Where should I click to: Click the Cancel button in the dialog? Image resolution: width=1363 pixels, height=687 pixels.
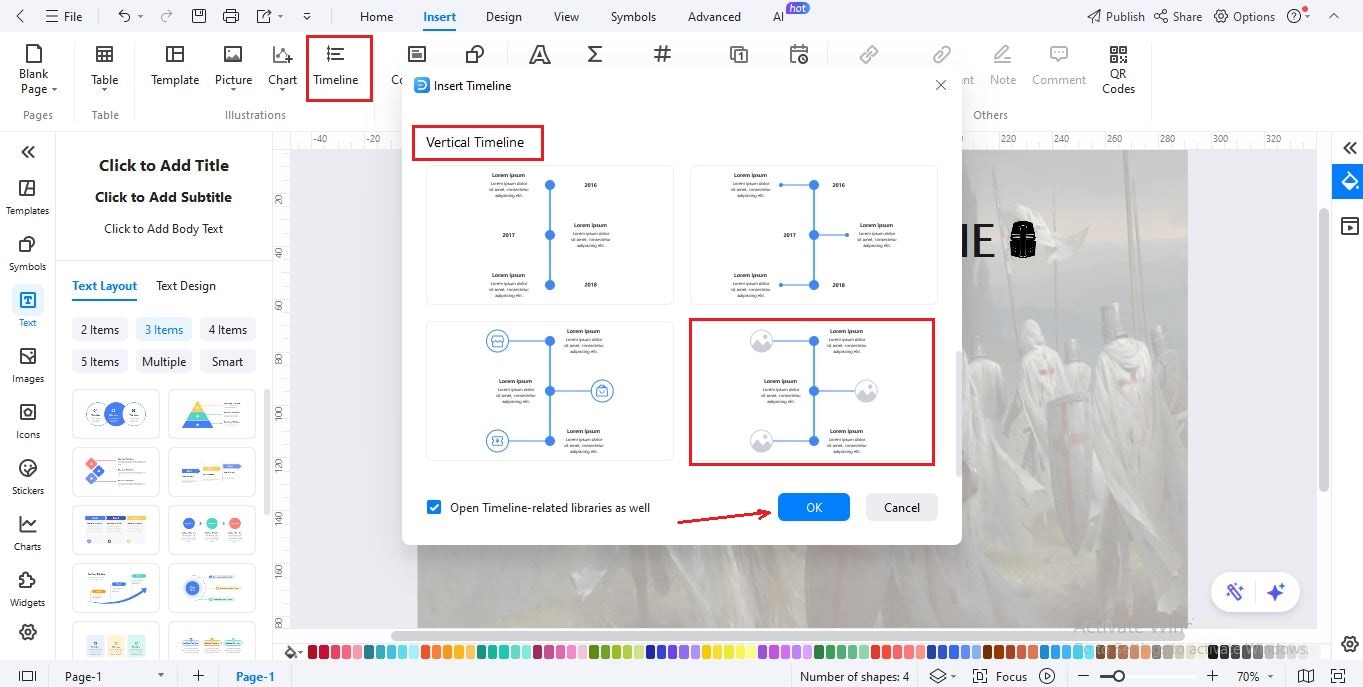tap(901, 507)
